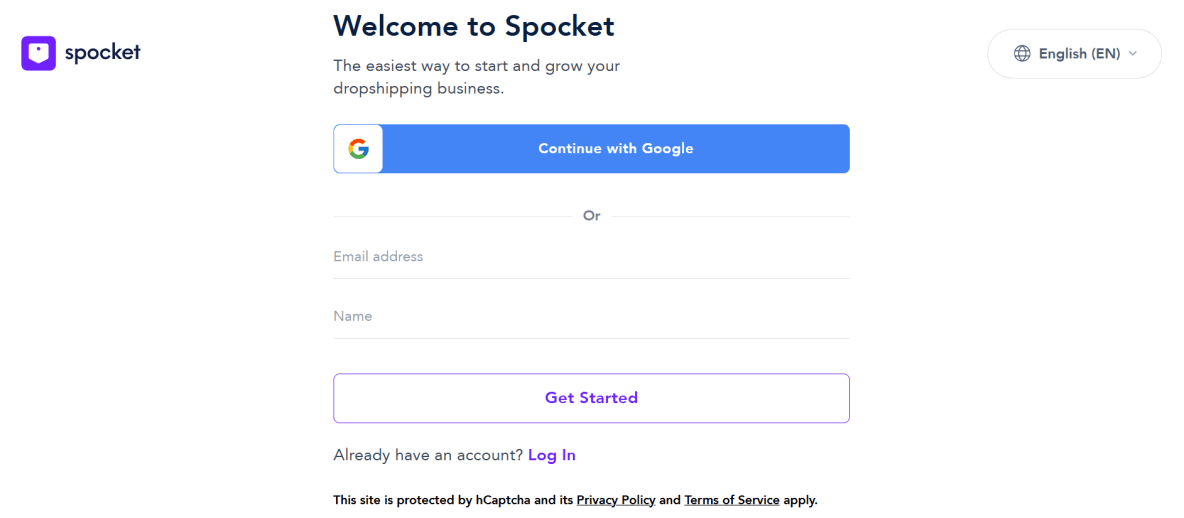Follow the Log In link
The width and height of the screenshot is (1184, 518).
click(552, 456)
